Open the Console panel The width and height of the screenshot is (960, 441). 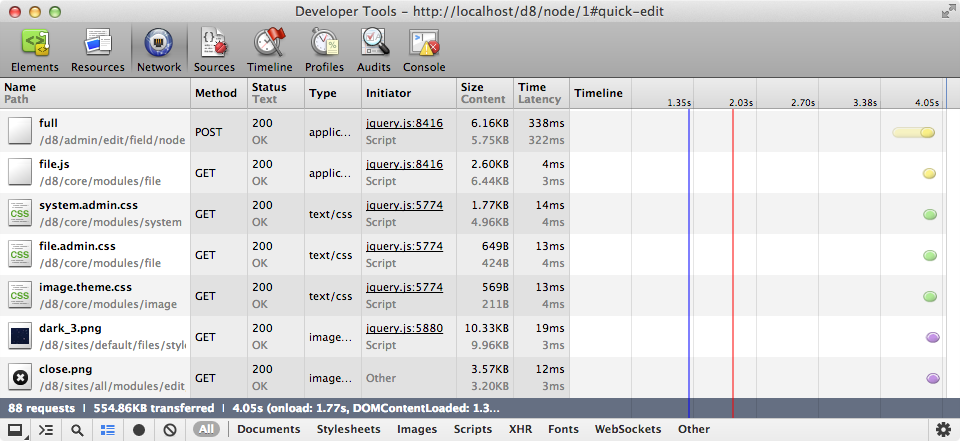pos(424,50)
